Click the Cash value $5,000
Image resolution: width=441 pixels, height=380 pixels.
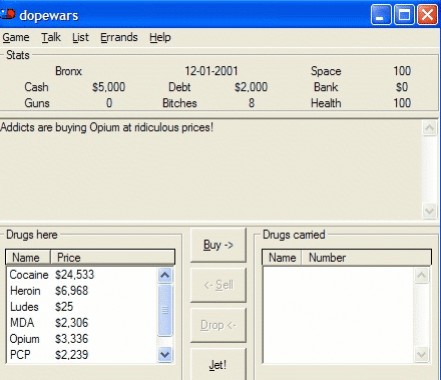click(x=109, y=87)
